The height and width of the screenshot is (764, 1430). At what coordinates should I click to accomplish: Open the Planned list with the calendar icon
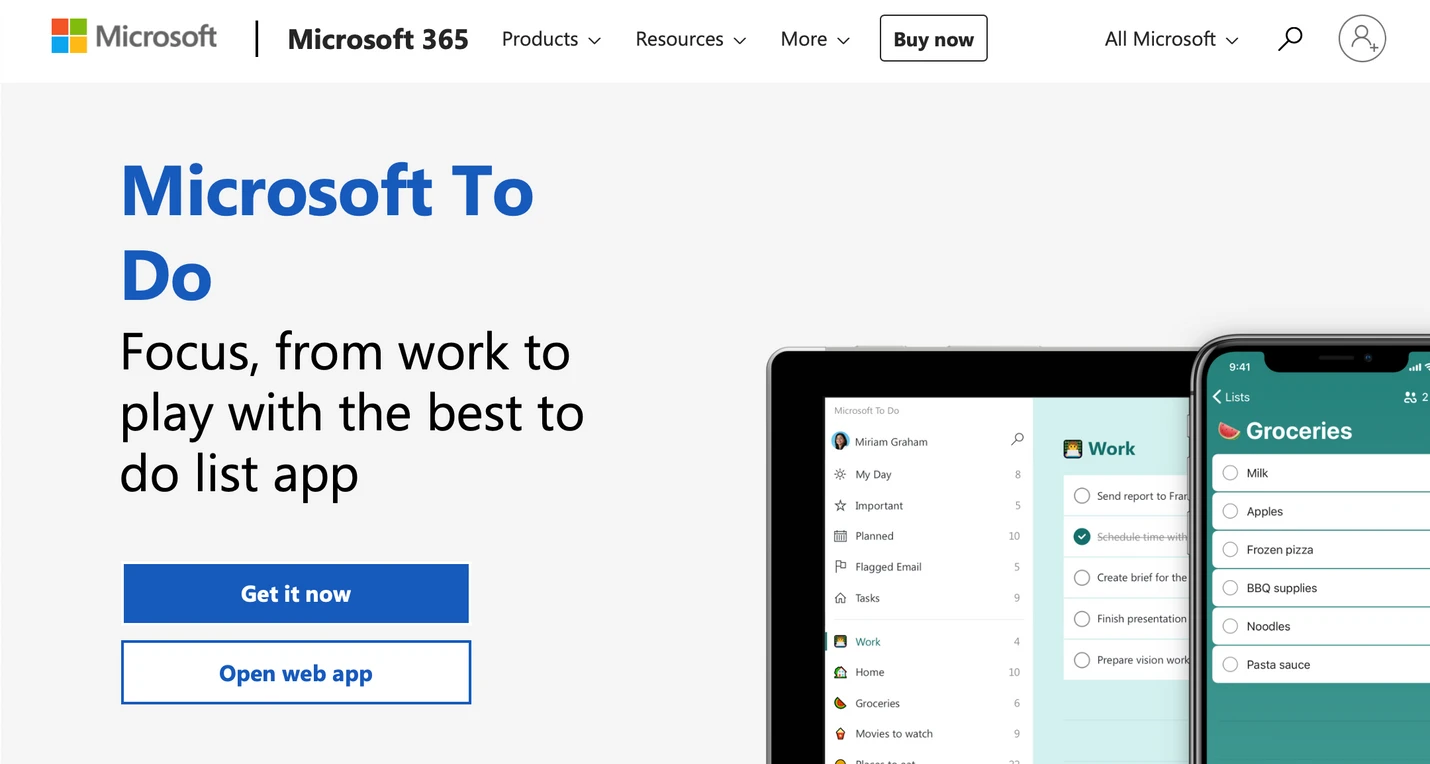click(x=841, y=536)
